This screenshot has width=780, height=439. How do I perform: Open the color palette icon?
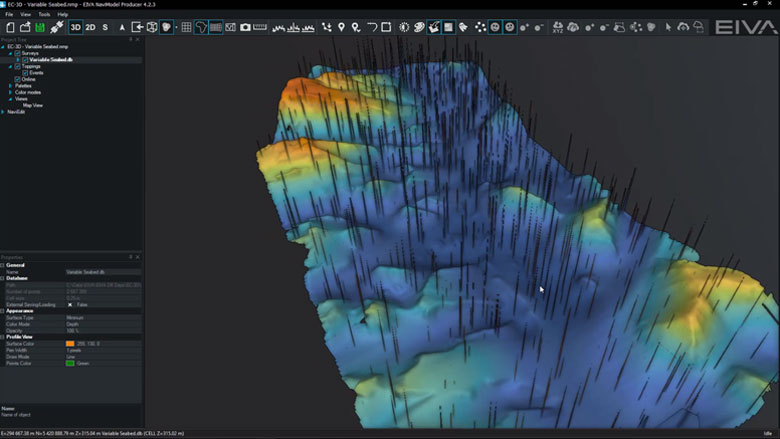tap(419, 27)
